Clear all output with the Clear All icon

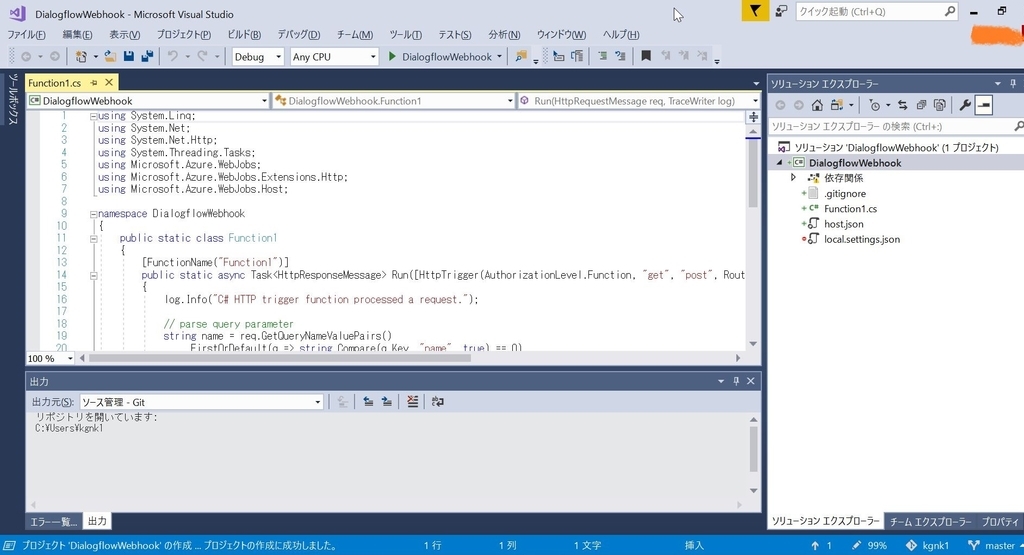tap(412, 402)
